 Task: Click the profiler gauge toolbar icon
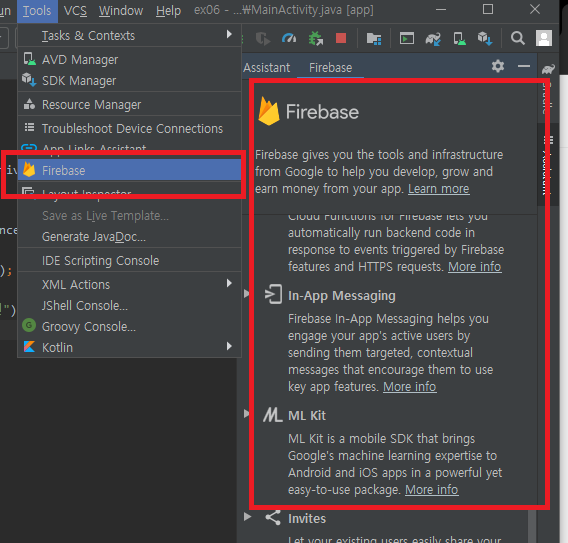click(x=289, y=38)
